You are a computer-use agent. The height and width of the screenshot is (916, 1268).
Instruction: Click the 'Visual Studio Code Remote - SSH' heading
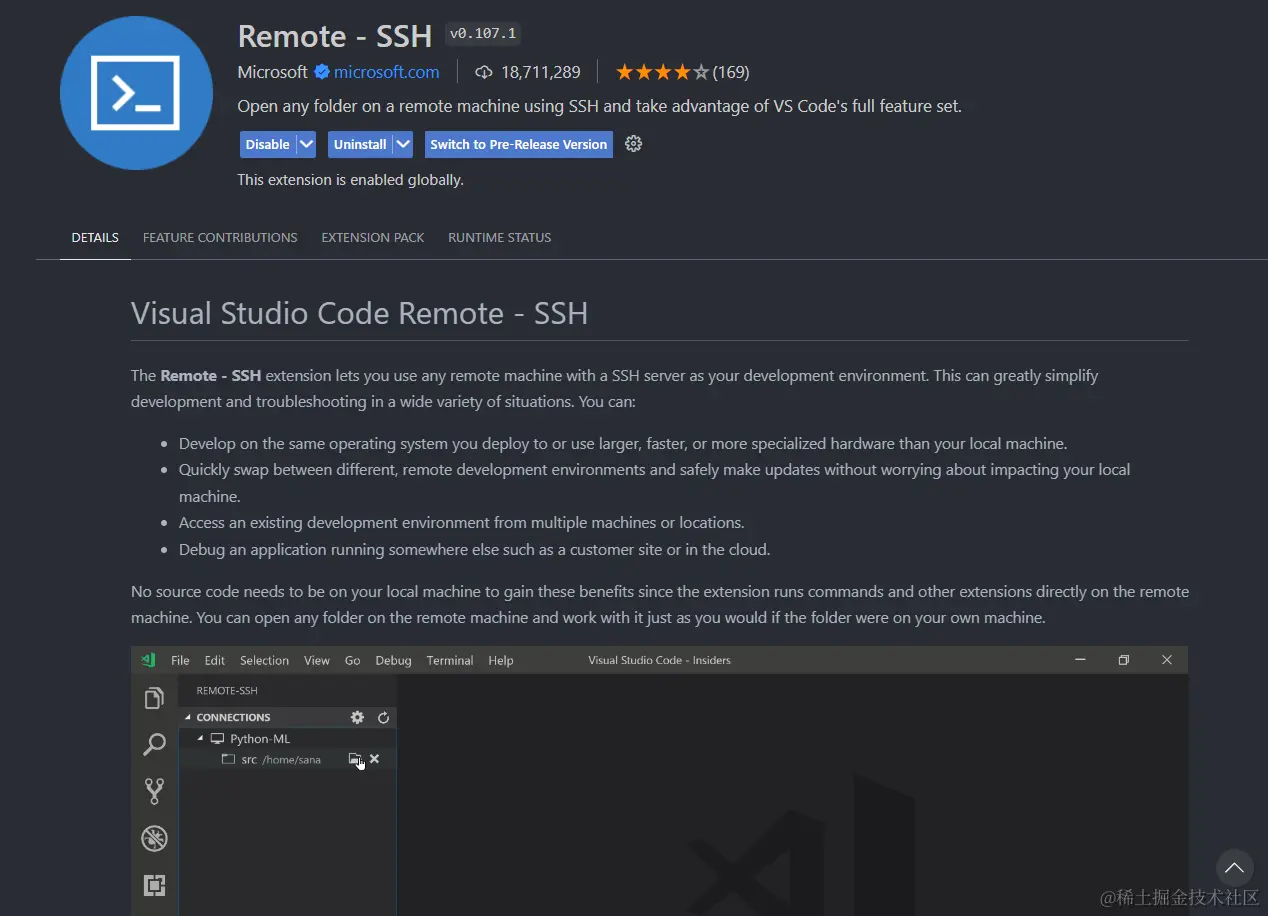click(359, 313)
